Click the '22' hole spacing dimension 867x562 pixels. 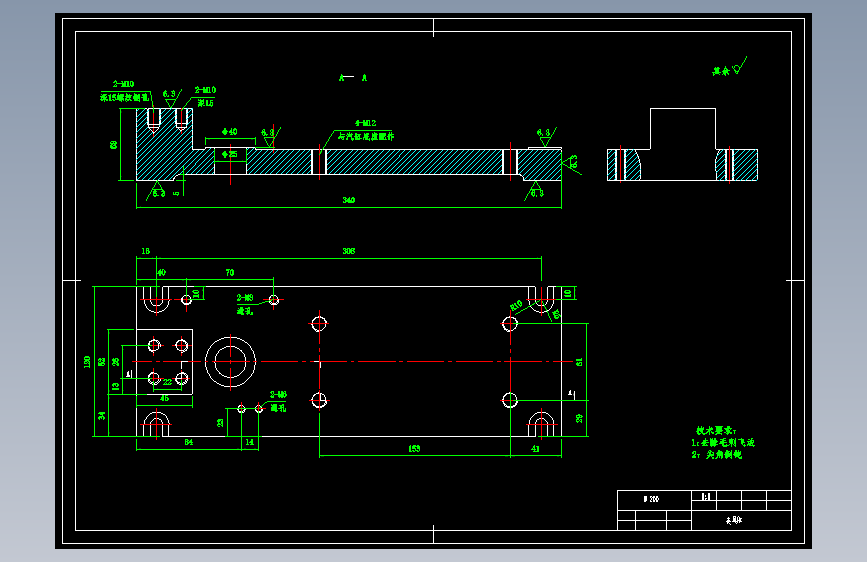click(x=167, y=382)
